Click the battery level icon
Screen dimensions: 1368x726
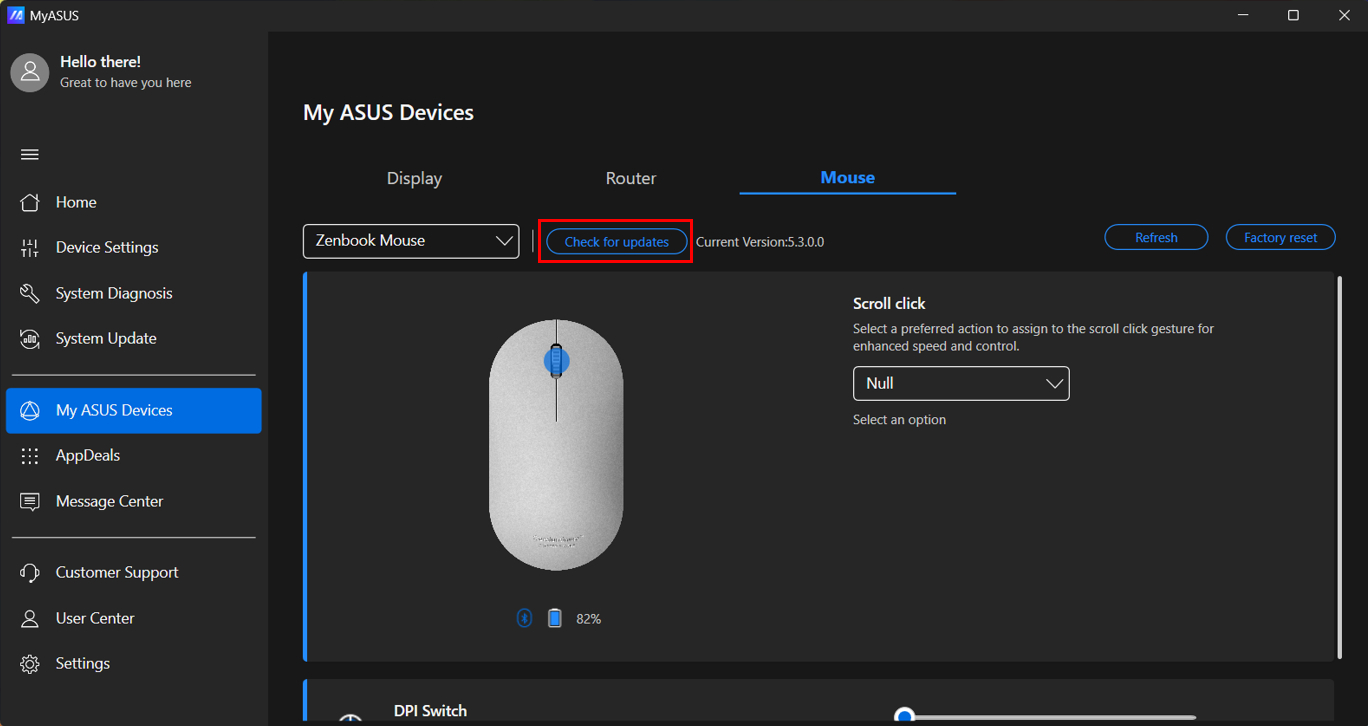click(x=555, y=619)
